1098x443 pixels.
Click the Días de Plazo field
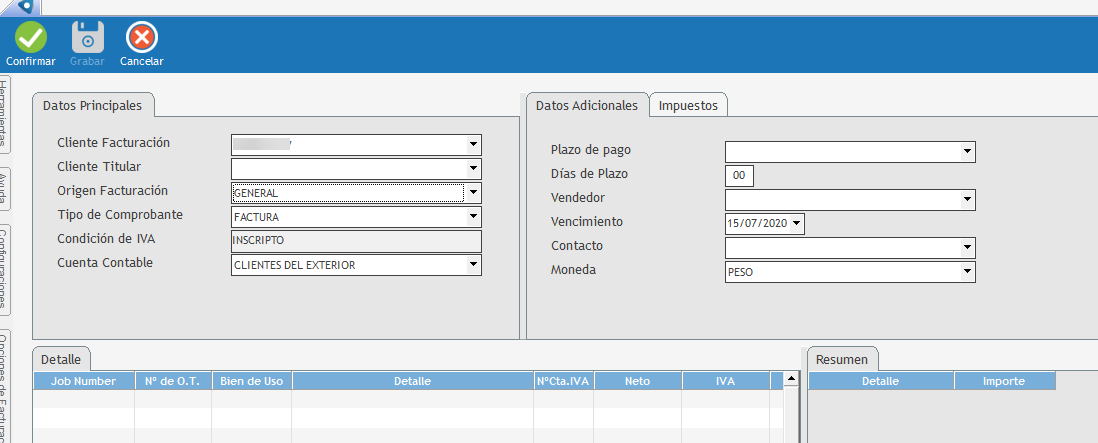[739, 176]
